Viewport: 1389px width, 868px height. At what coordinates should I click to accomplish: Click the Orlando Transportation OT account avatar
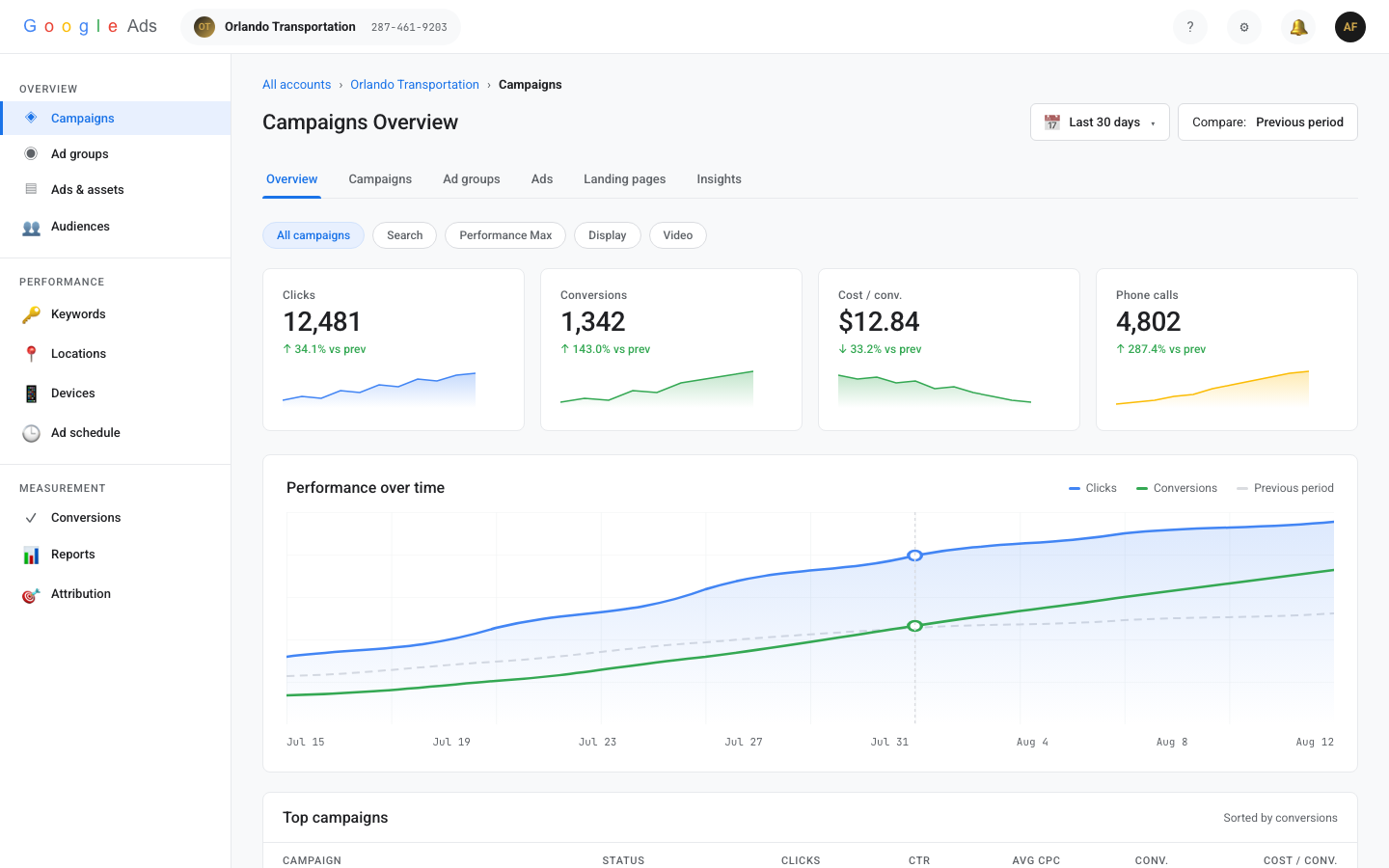pyautogui.click(x=204, y=27)
